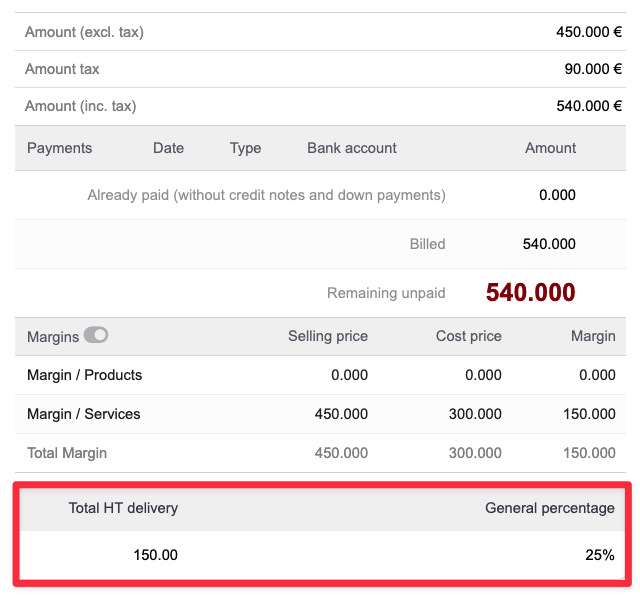This screenshot has width=640, height=595.
Task: Select the Margin / Products row label
Action: (x=84, y=375)
